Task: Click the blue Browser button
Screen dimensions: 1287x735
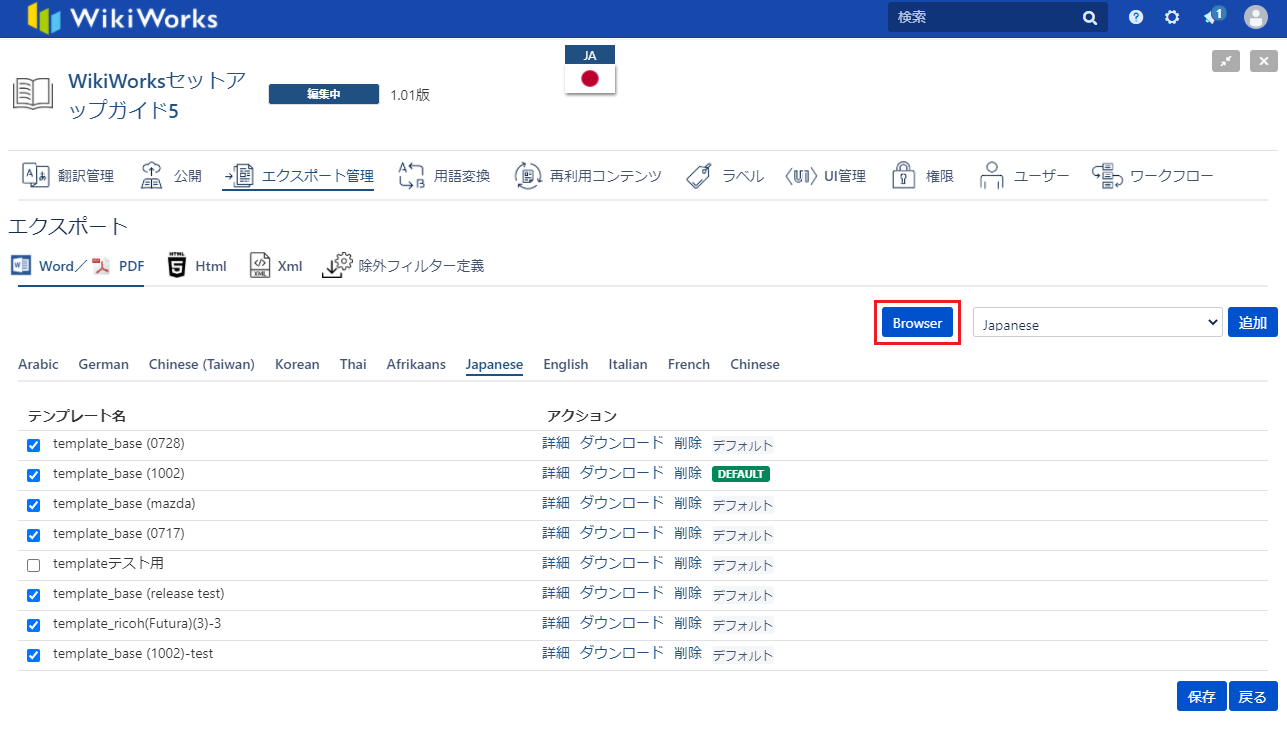Action: (x=917, y=323)
